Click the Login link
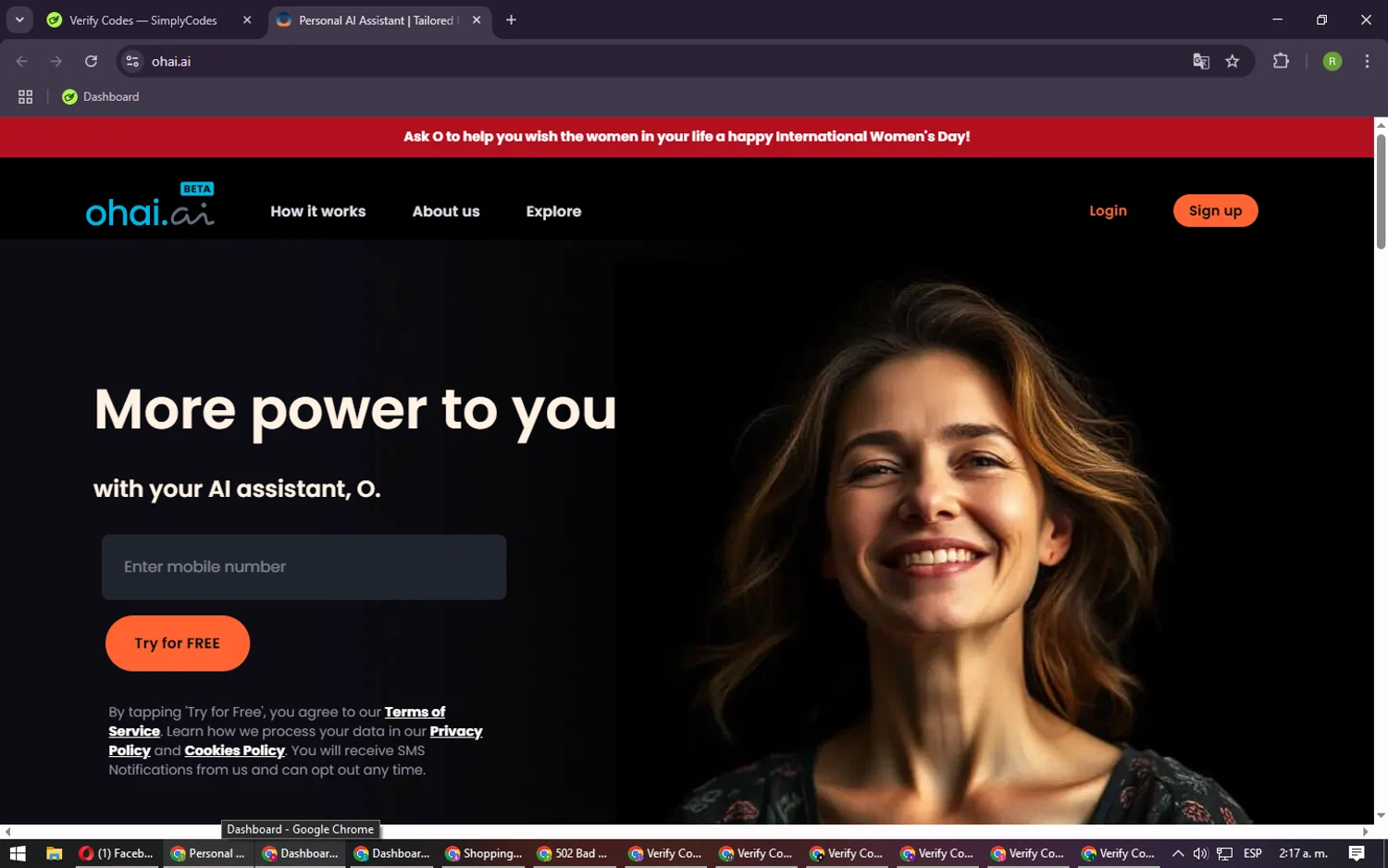This screenshot has width=1388, height=868. [1108, 210]
